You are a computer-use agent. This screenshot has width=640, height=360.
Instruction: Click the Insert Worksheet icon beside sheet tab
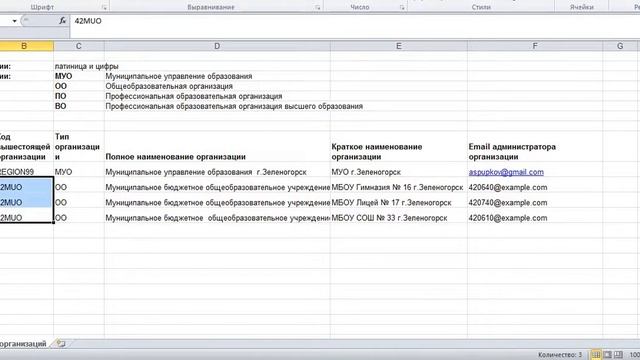coord(61,344)
